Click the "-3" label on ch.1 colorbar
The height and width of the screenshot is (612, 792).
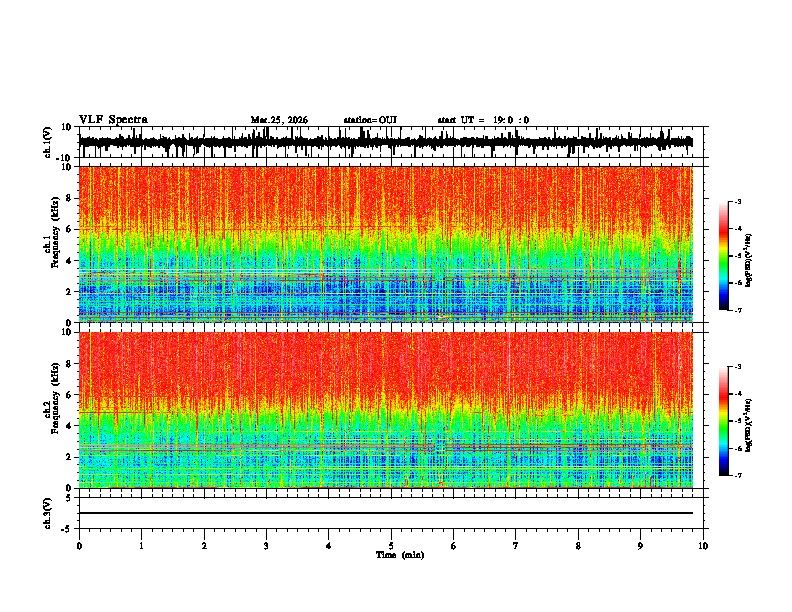coord(737,202)
